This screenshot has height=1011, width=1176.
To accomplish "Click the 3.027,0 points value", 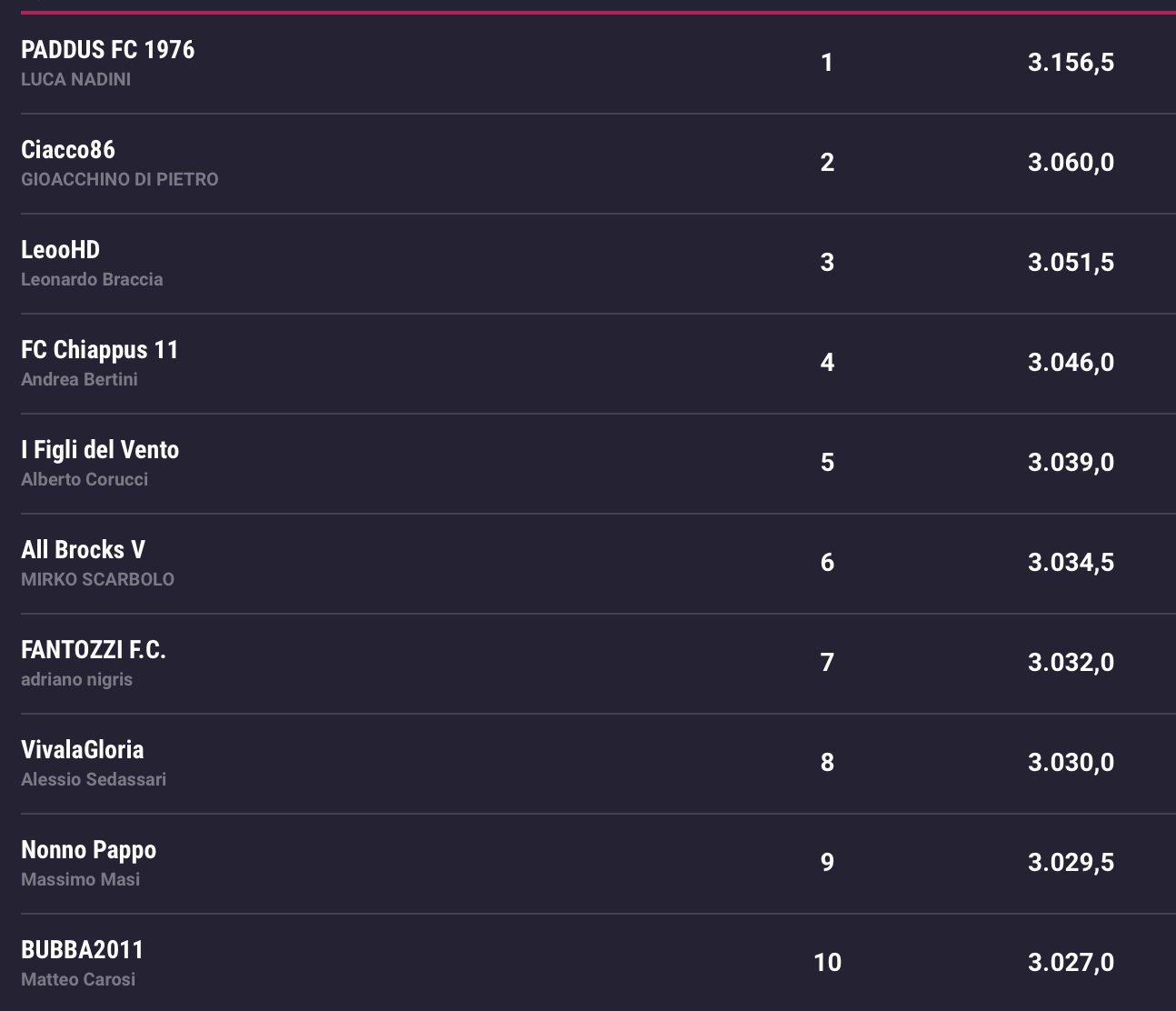I will coord(1071,962).
